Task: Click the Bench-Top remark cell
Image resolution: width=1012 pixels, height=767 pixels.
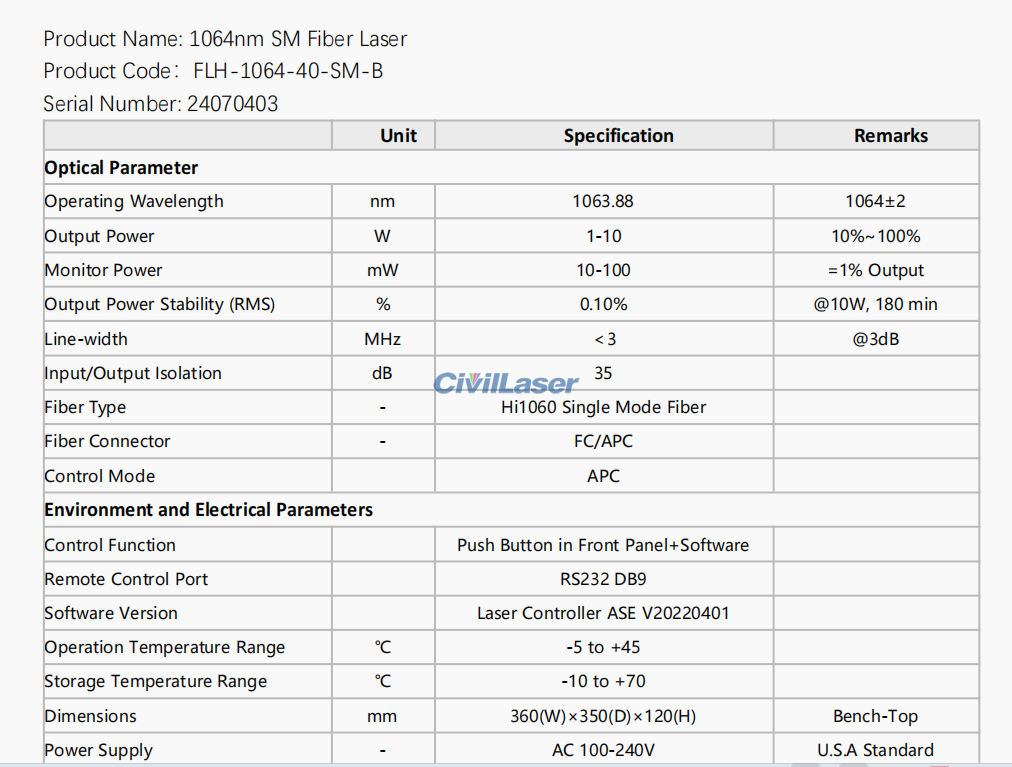Action: 875,716
